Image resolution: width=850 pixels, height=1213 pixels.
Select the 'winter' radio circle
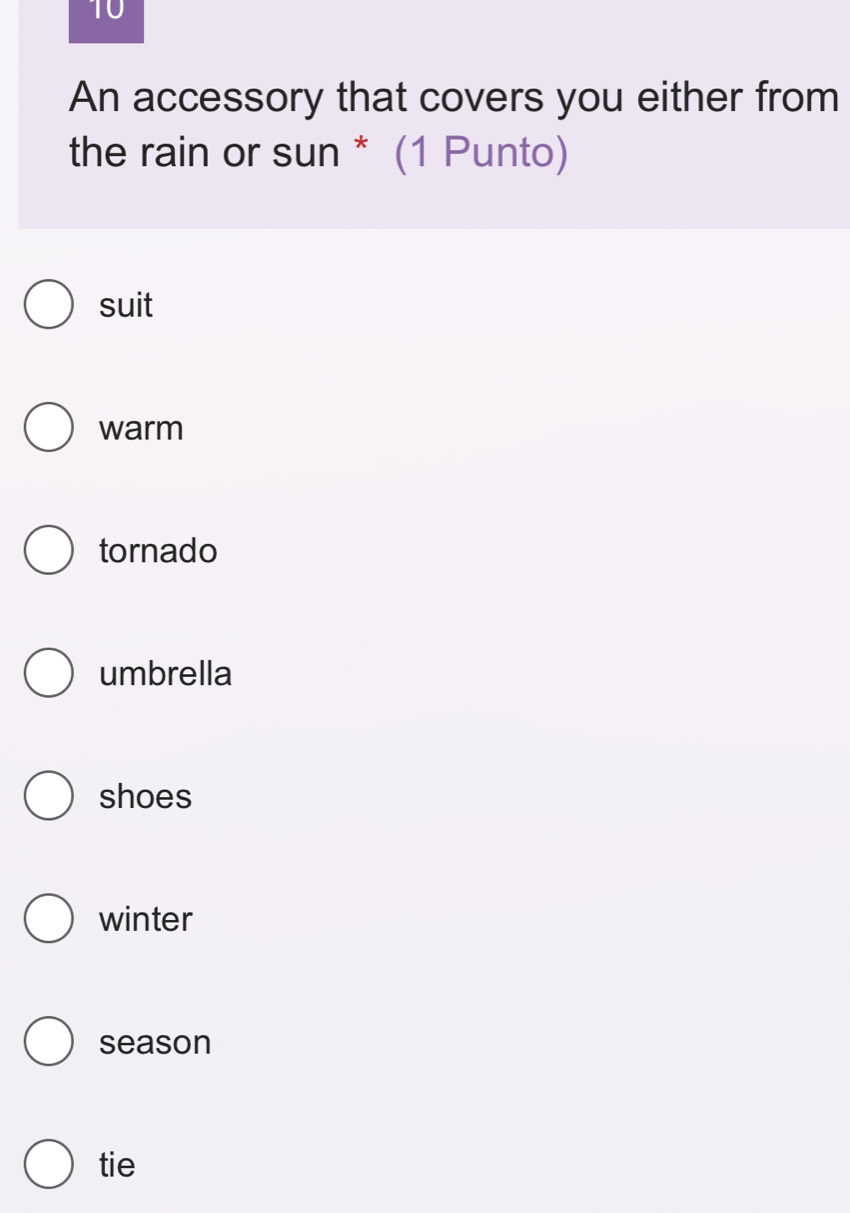(48, 919)
